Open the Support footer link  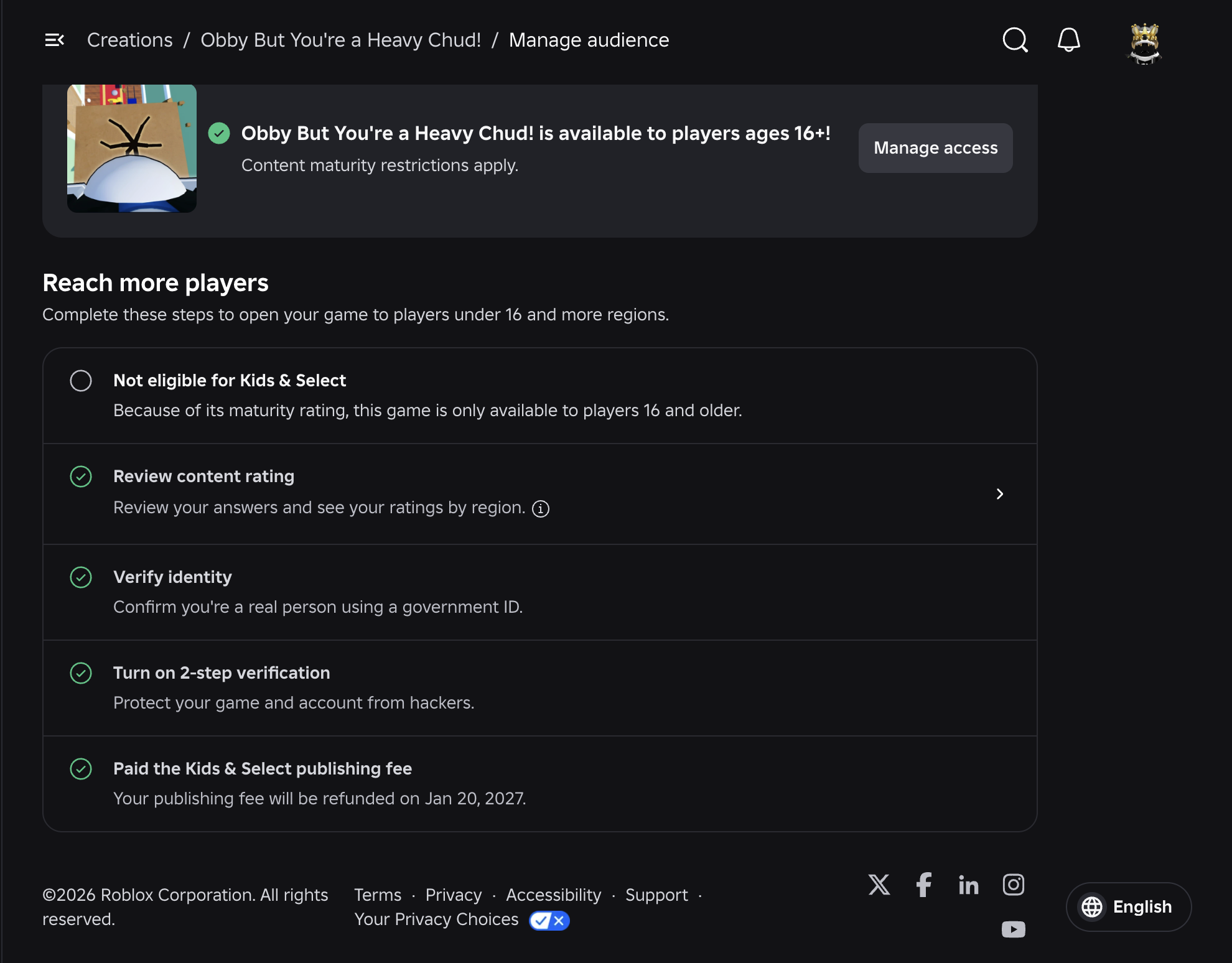(656, 895)
